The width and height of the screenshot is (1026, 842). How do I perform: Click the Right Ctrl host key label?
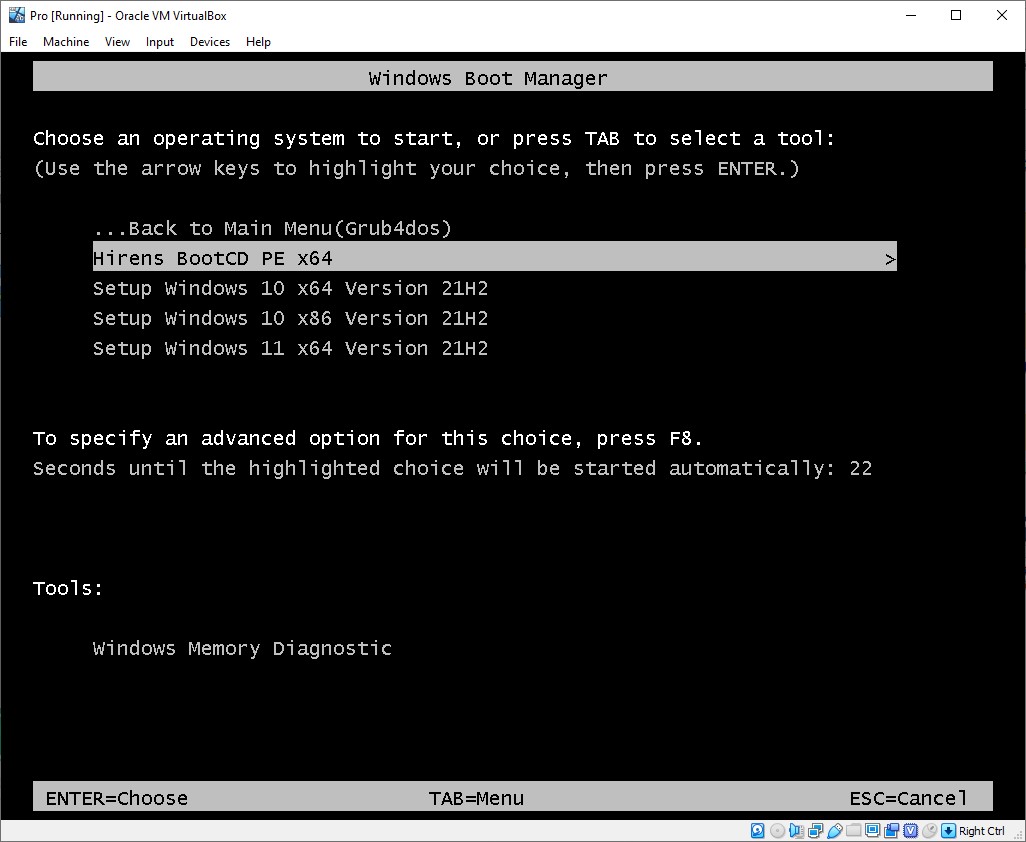tap(982, 831)
